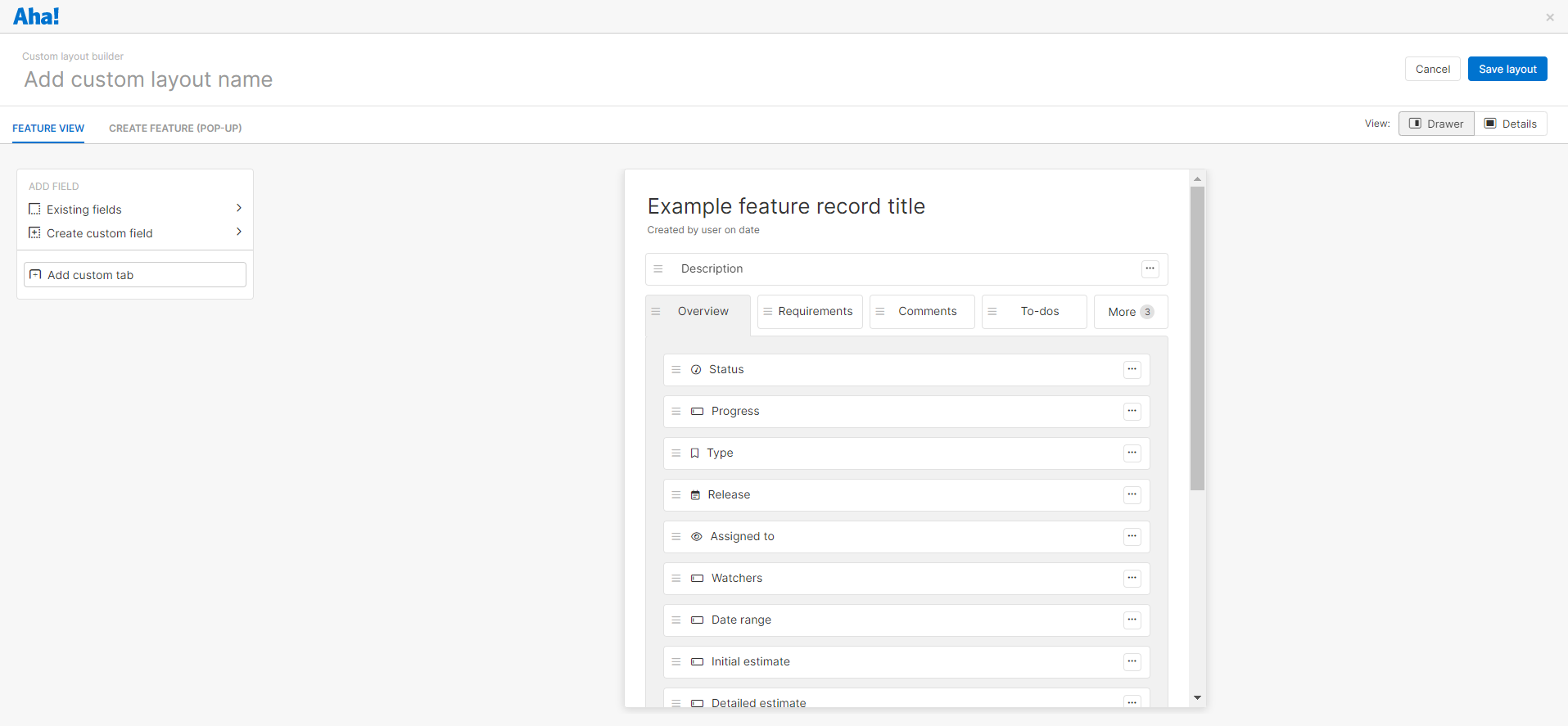Click the Cancel button
Viewport: 1568px width, 726px height.
(x=1432, y=70)
